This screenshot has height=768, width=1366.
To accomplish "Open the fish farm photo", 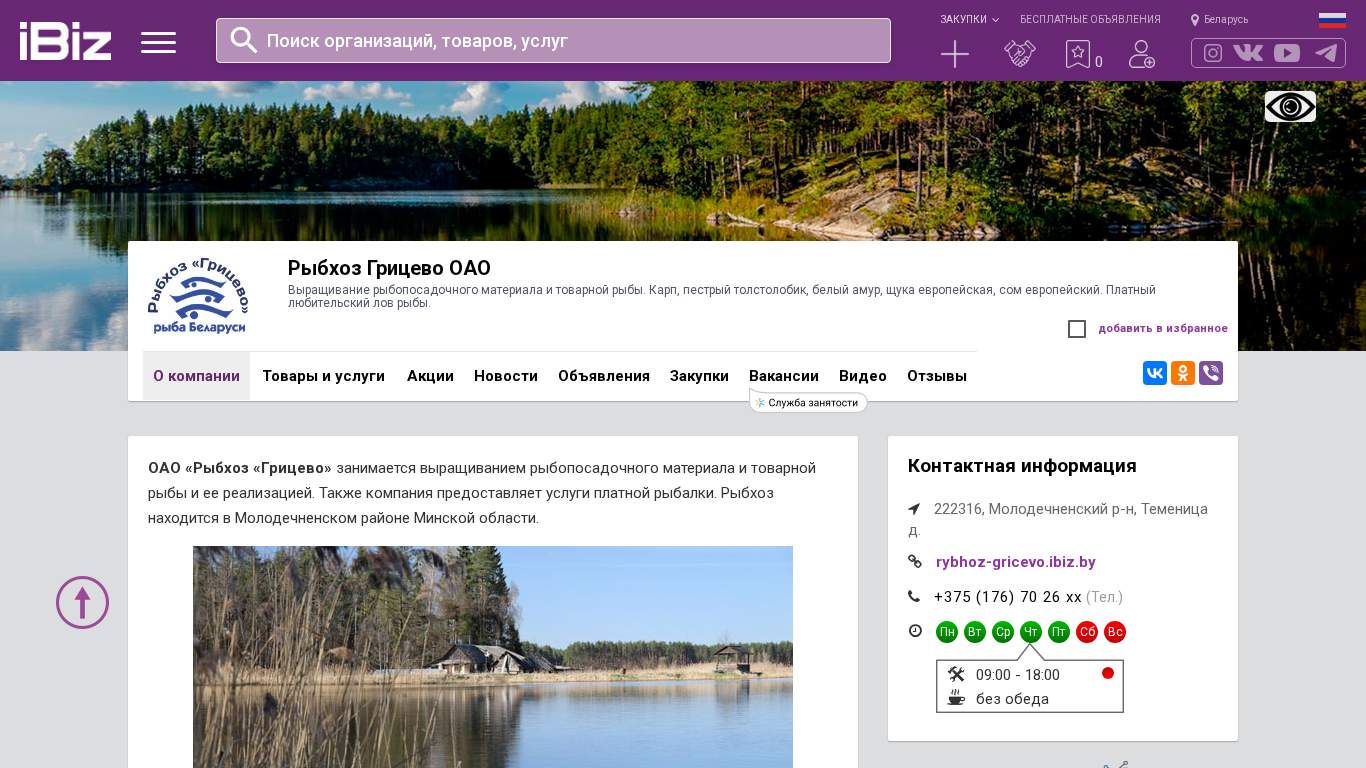I will point(493,657).
